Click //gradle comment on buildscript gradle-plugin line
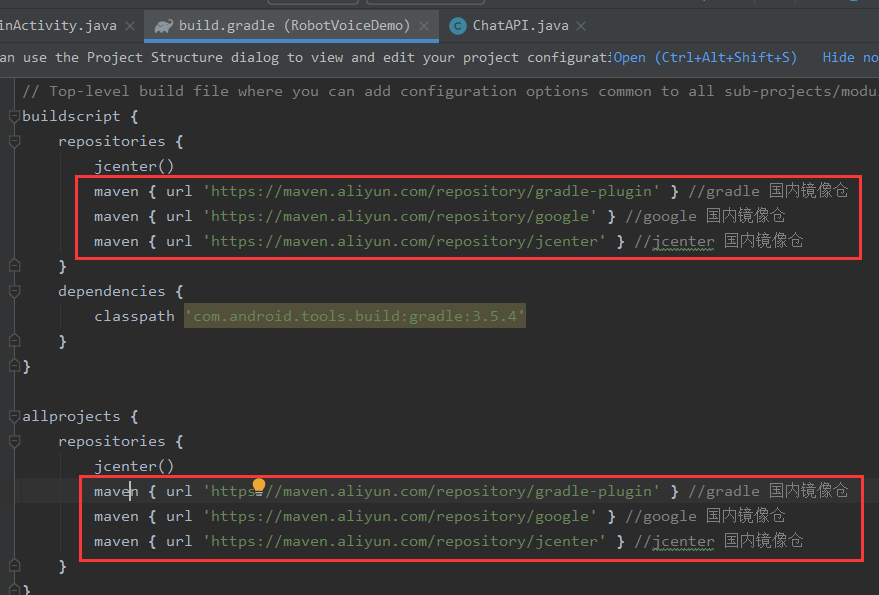Image resolution: width=879 pixels, height=595 pixels. coord(768,191)
